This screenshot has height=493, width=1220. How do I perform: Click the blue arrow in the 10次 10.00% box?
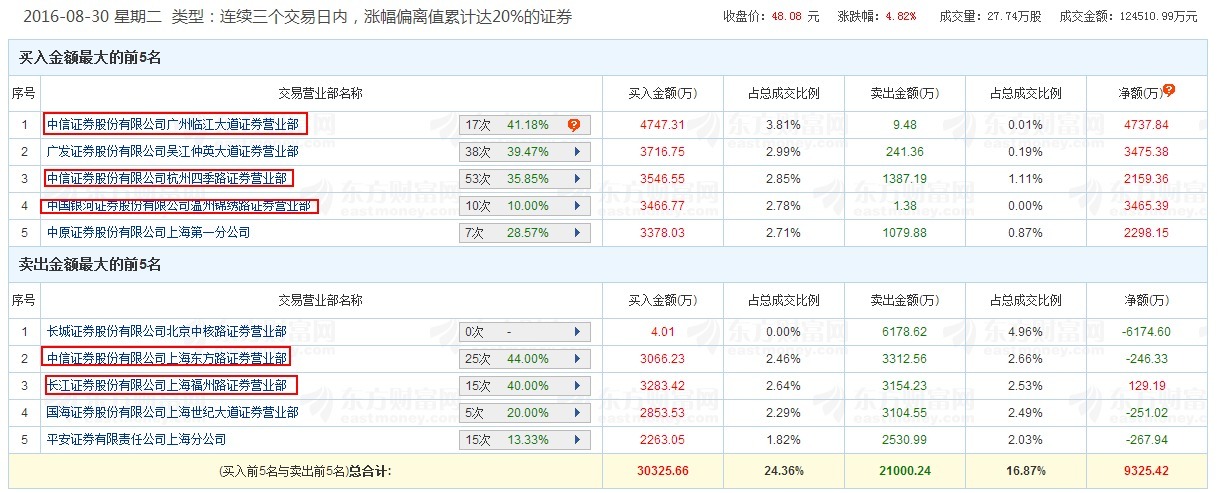pos(577,206)
